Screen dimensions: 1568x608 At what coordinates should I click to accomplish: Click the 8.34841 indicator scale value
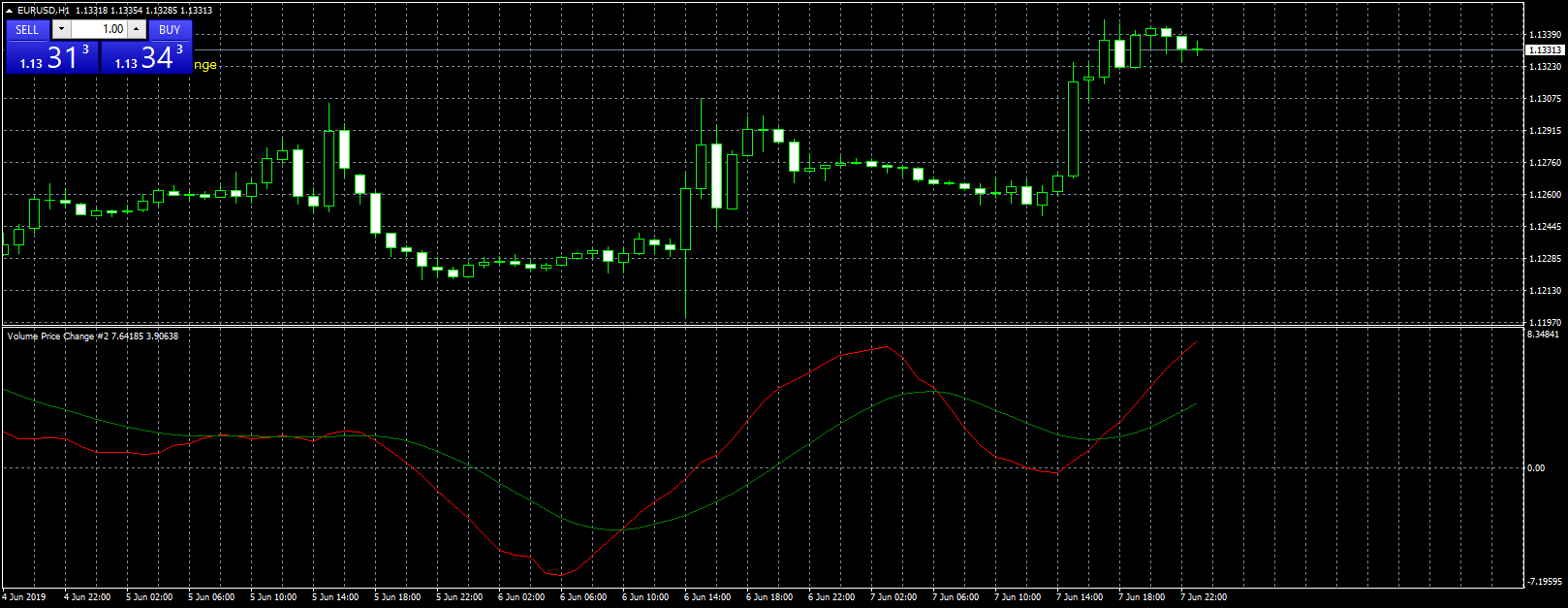coord(1543,335)
